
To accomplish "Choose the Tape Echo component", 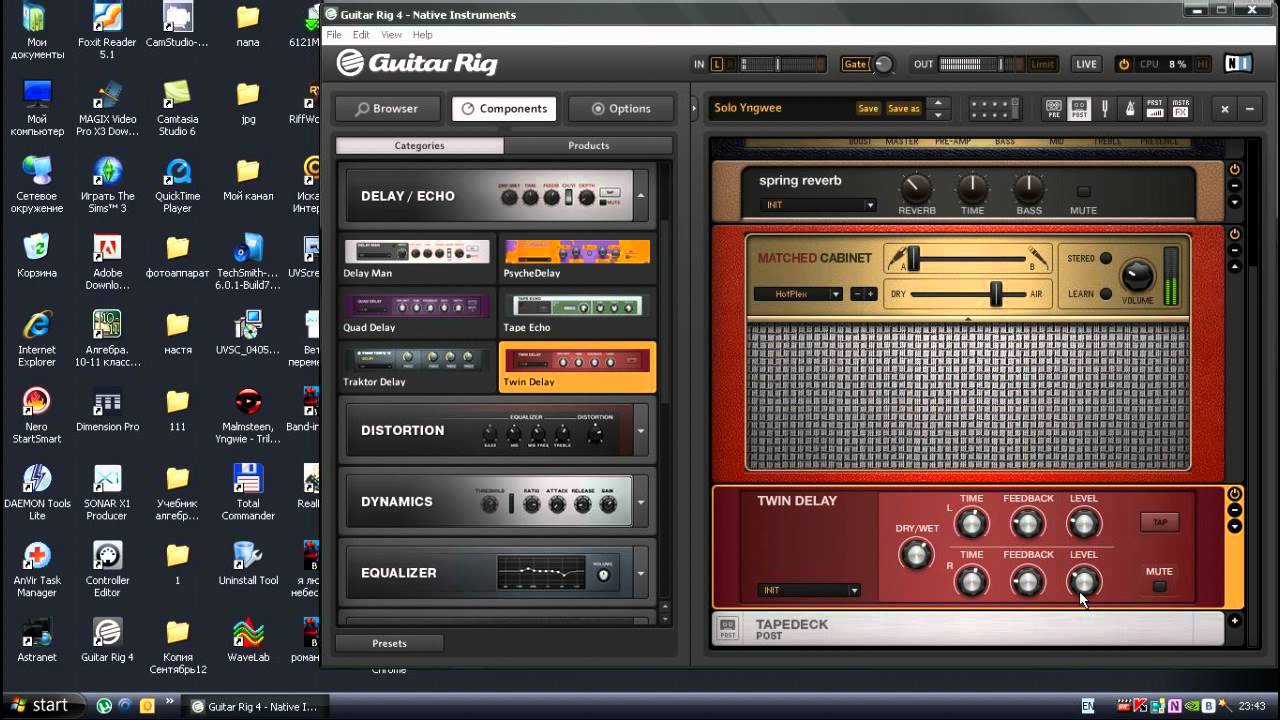I will (x=577, y=312).
